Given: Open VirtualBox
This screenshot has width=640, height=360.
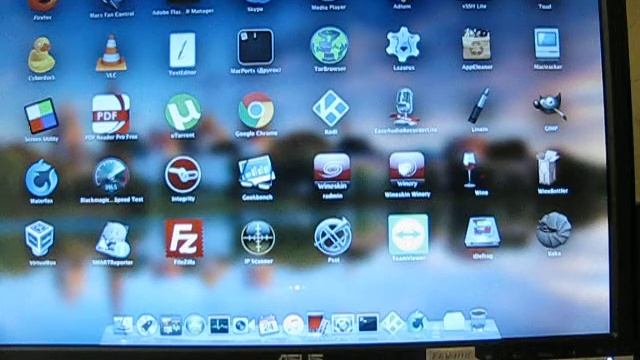Looking at the screenshot, I should (x=40, y=239).
